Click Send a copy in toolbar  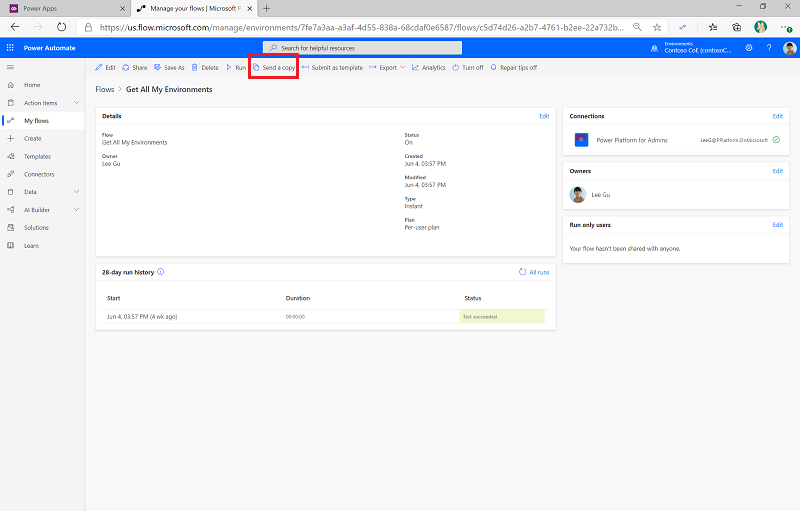(274, 67)
